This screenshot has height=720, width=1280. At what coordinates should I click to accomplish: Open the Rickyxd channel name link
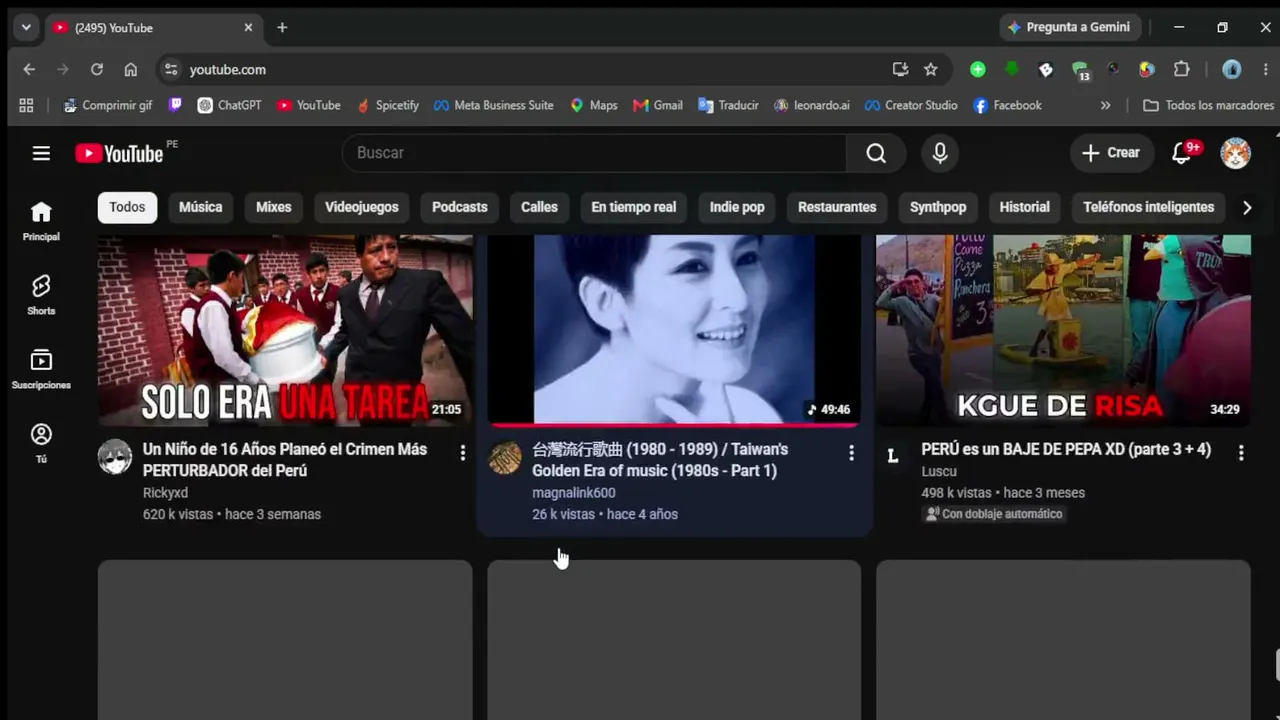tap(165, 493)
